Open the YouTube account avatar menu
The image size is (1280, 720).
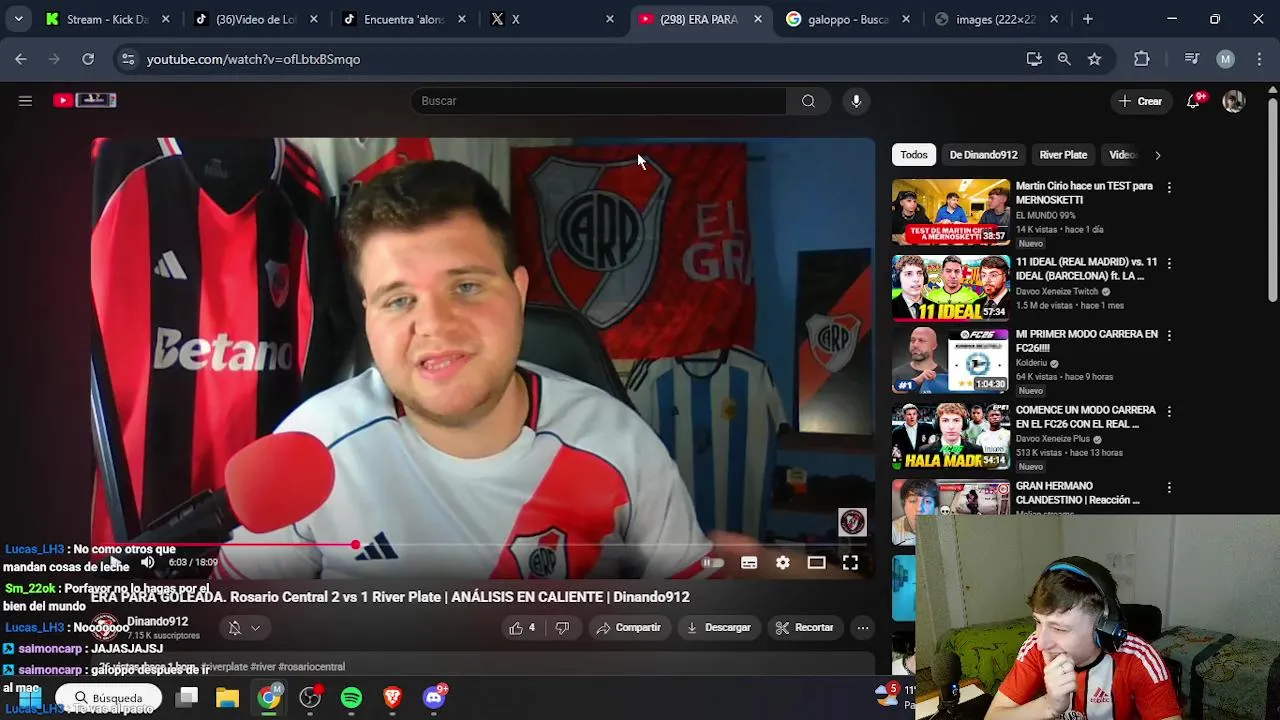1234,101
